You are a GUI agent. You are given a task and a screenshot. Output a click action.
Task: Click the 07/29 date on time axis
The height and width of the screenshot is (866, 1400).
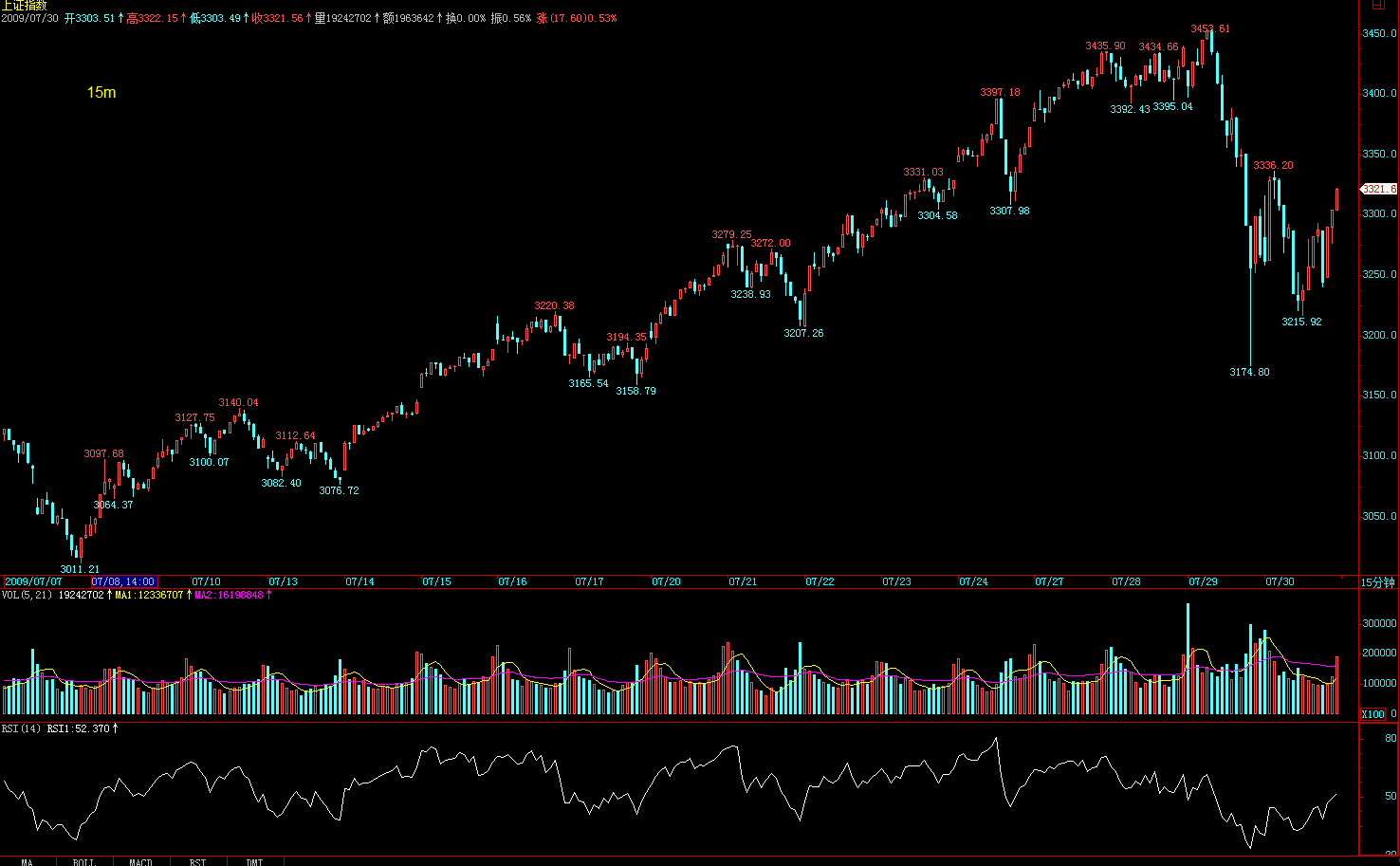pyautogui.click(x=1203, y=582)
